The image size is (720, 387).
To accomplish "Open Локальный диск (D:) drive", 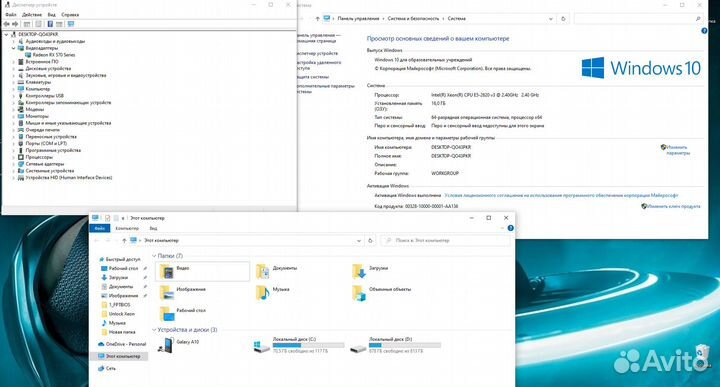I will pyautogui.click(x=395, y=345).
